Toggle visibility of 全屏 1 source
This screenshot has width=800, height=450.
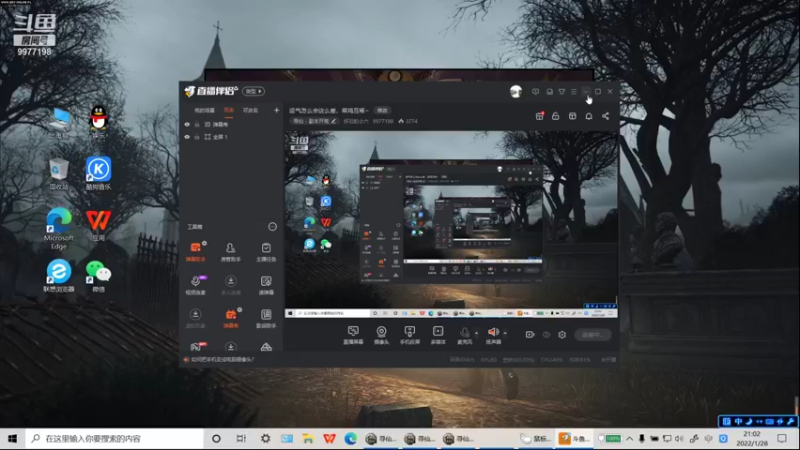click(187, 137)
